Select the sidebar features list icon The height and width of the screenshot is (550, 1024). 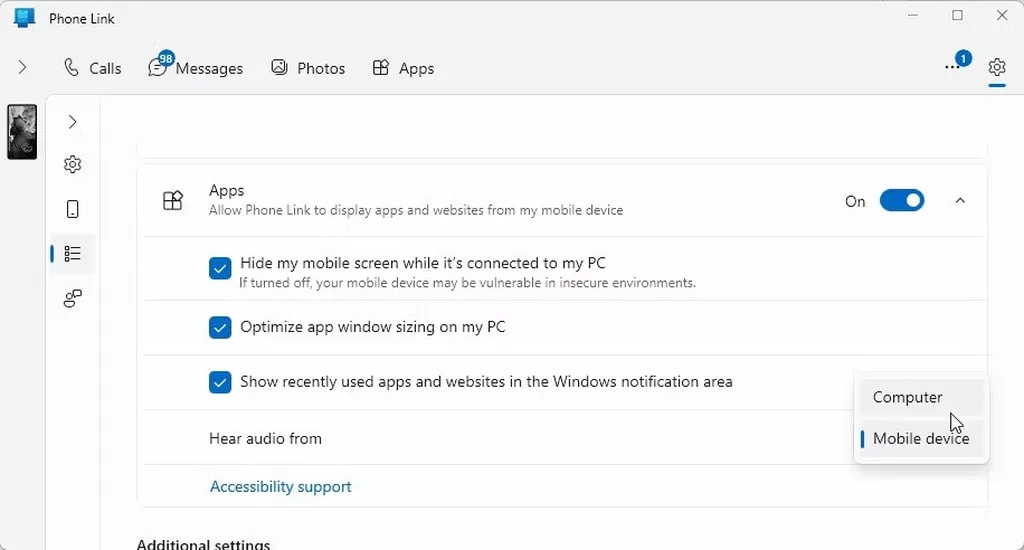coord(72,254)
